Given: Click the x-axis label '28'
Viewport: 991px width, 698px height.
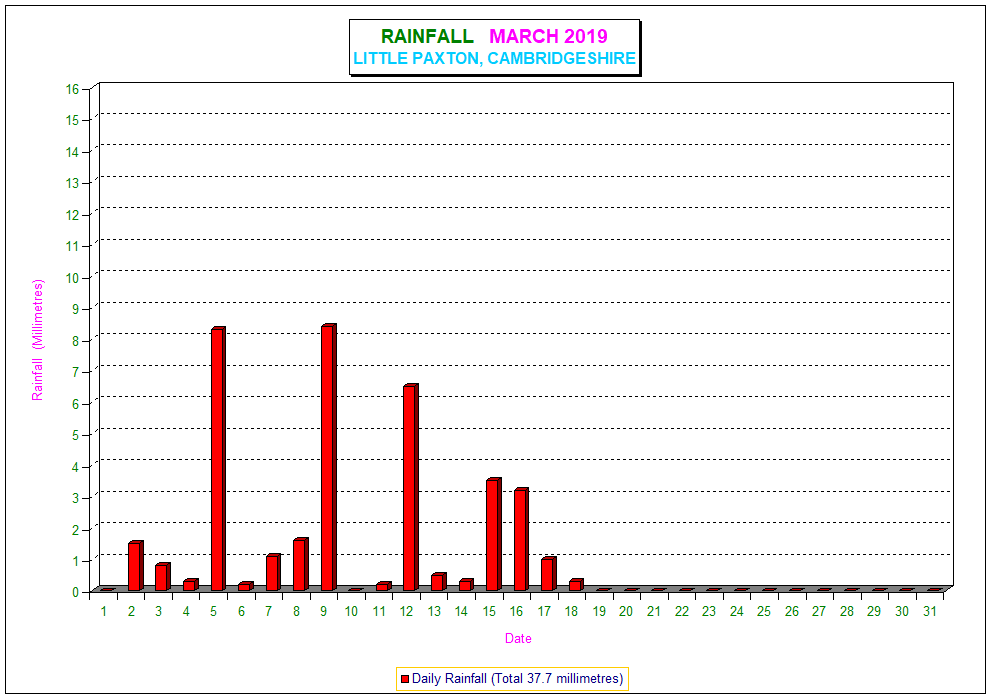Looking at the screenshot, I should pyautogui.click(x=847, y=611).
